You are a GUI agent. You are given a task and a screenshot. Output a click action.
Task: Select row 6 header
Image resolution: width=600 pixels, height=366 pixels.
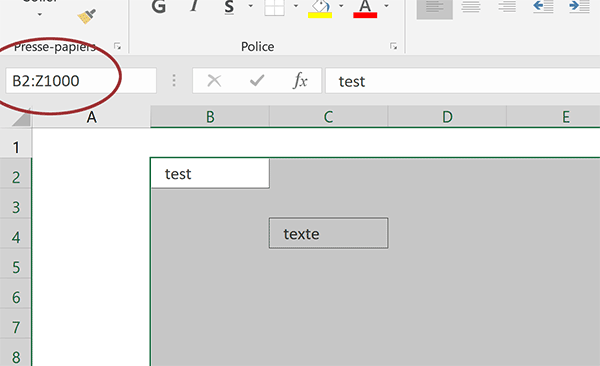coord(16,293)
